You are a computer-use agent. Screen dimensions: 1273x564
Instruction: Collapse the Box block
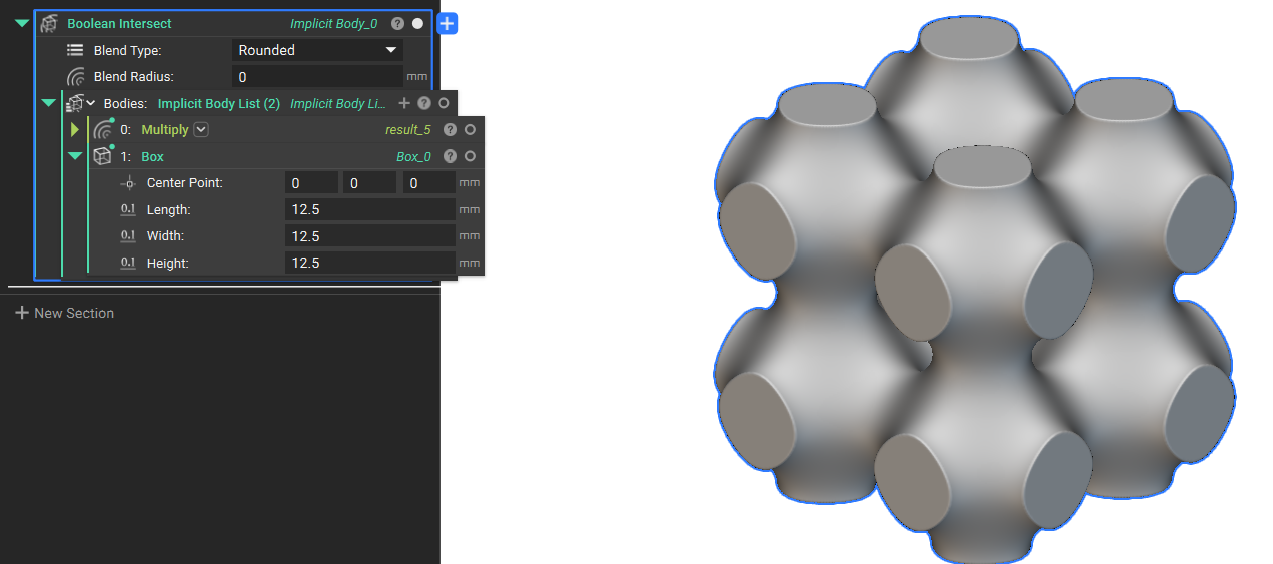[74, 156]
